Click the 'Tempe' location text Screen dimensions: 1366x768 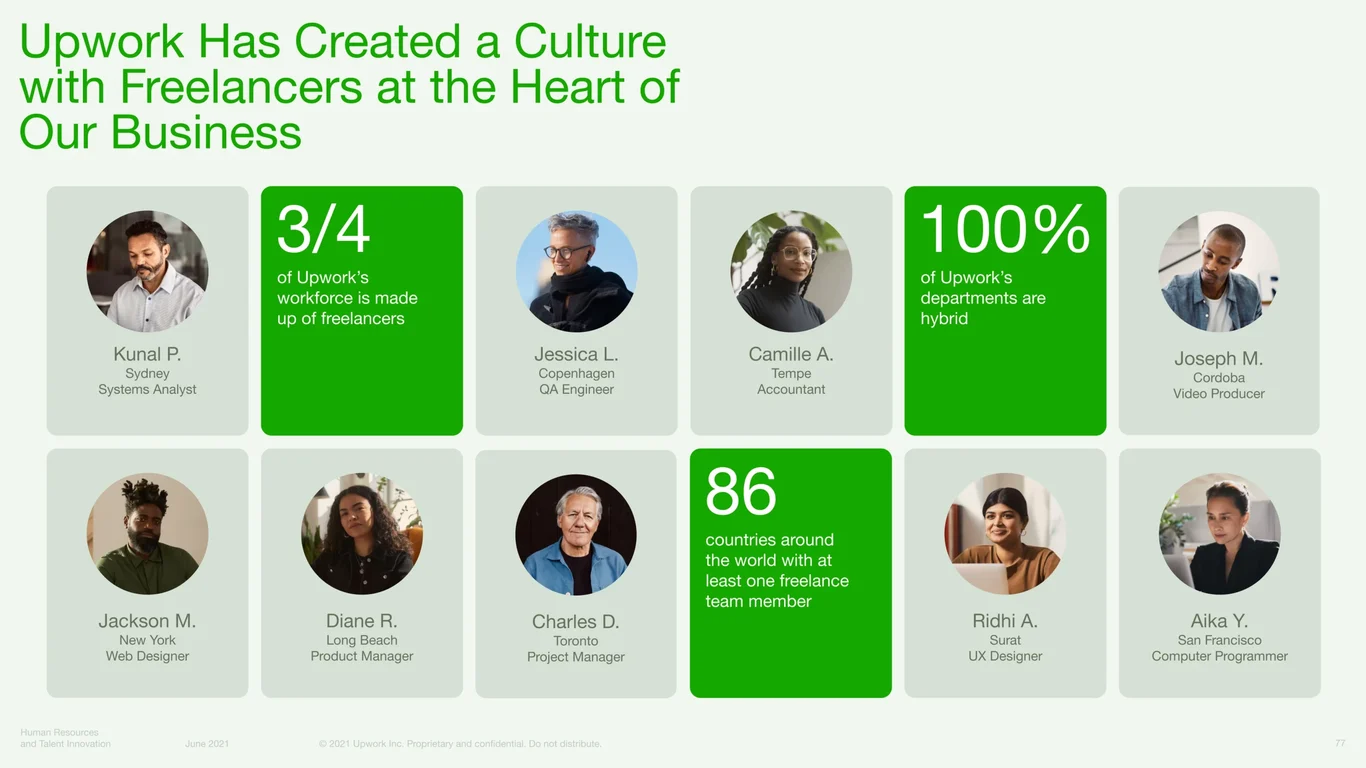click(791, 374)
